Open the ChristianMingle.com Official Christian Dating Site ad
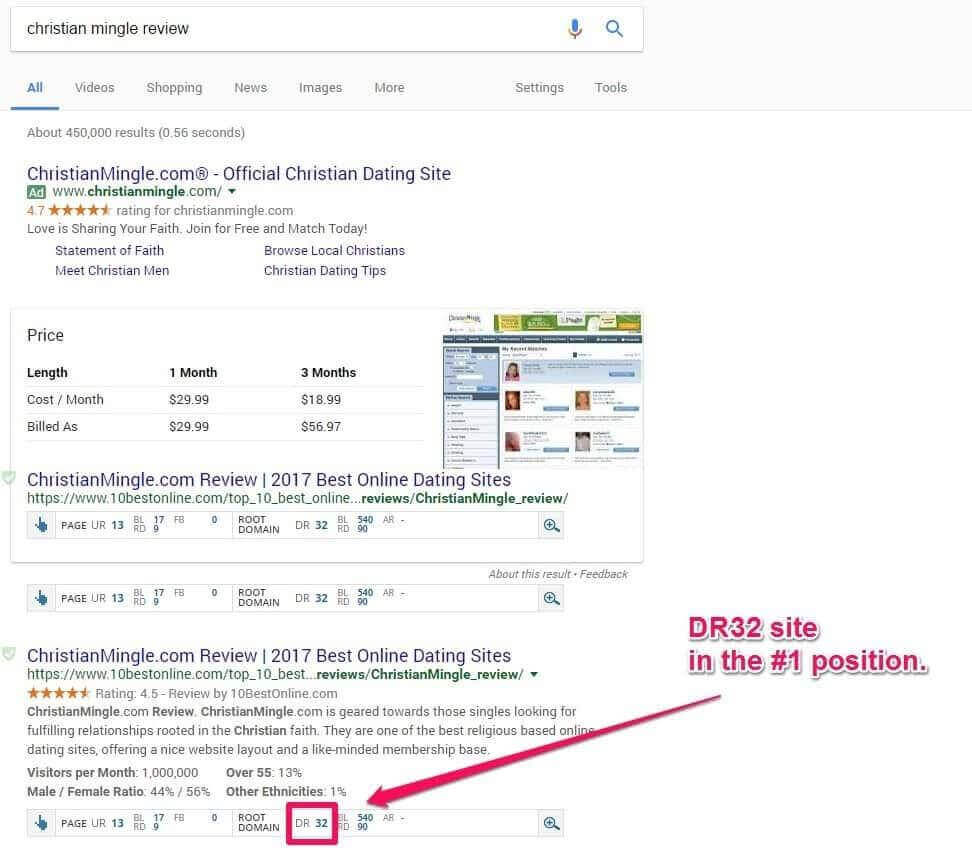 (x=239, y=174)
